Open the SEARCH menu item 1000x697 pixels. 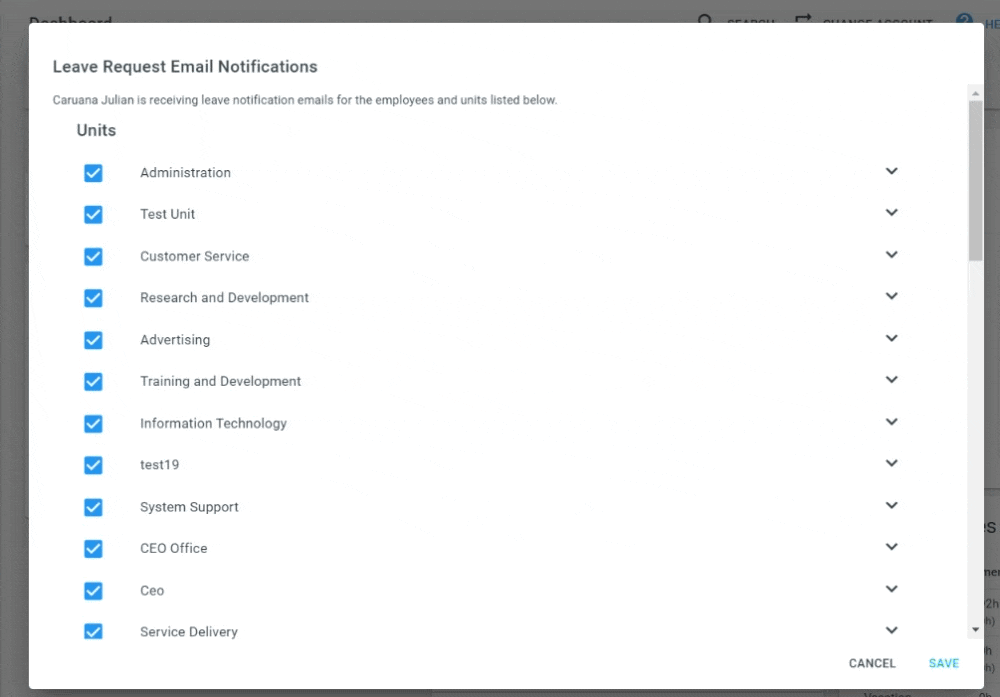tap(748, 24)
